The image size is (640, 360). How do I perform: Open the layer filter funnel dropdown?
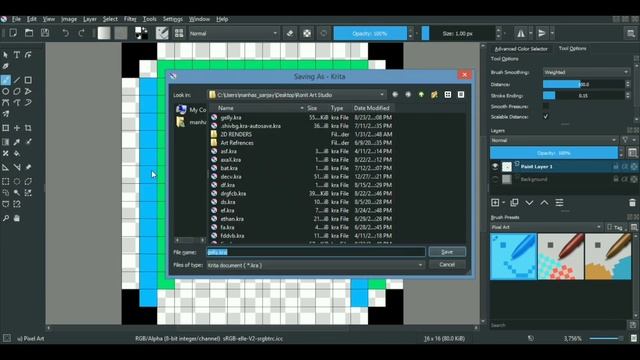coord(628,140)
